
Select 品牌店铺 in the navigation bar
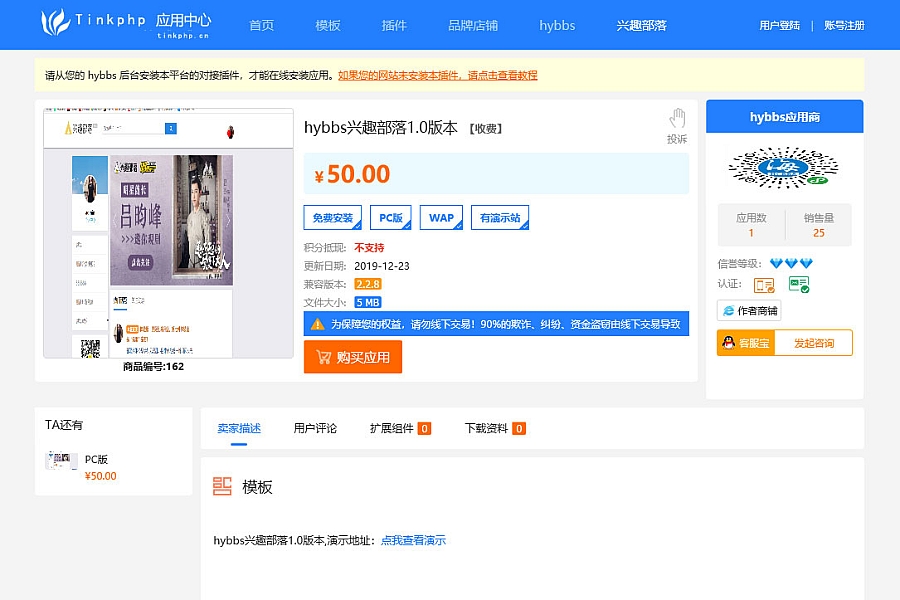click(473, 25)
